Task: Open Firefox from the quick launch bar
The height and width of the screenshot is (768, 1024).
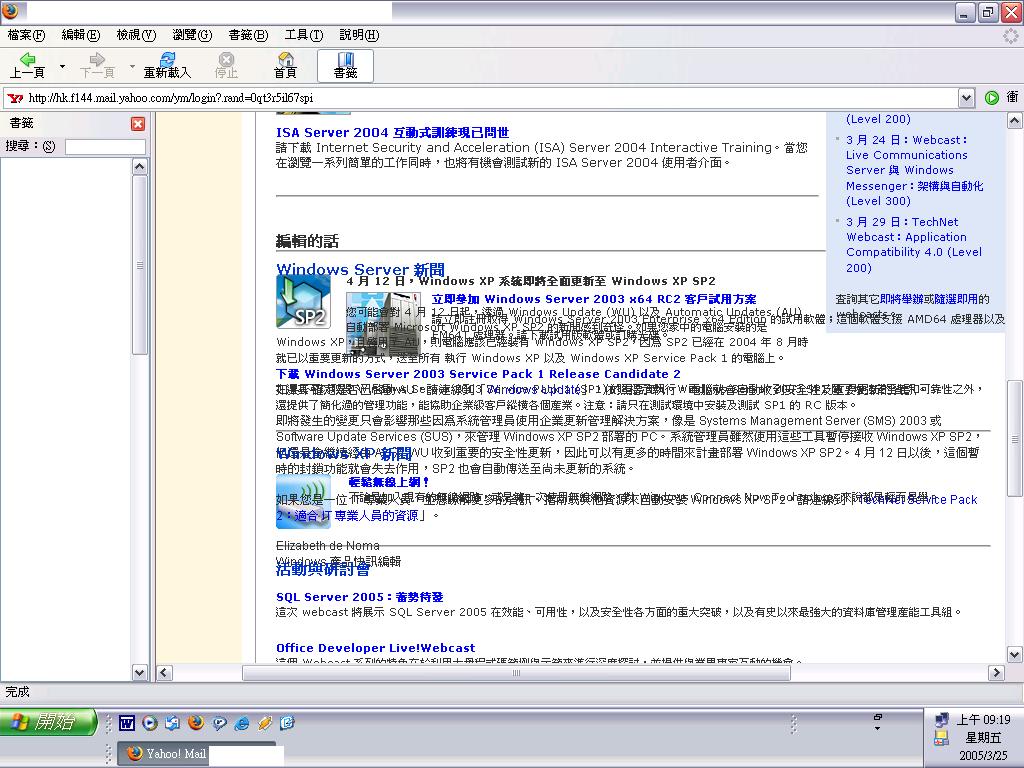Action: coord(196,723)
